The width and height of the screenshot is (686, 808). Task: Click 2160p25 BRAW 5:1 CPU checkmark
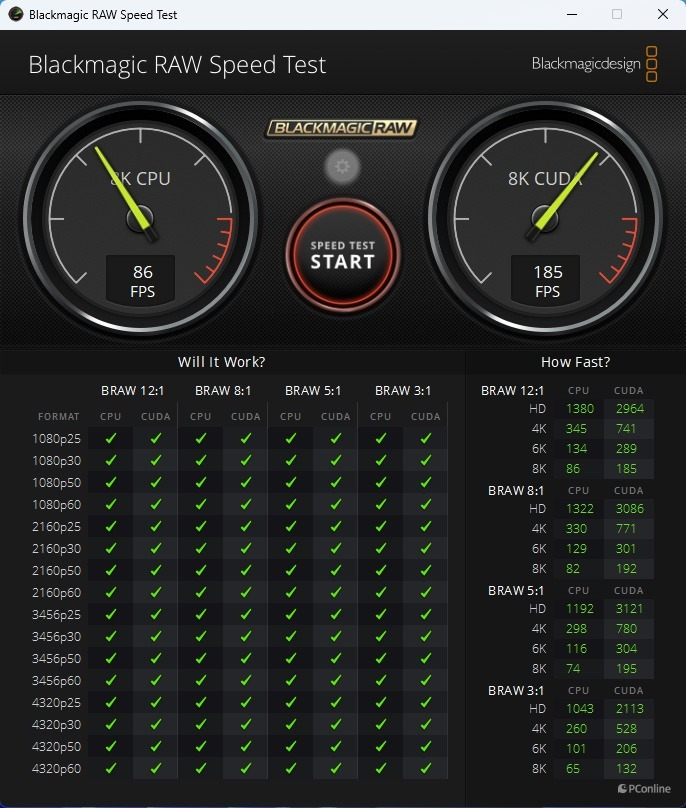291,527
